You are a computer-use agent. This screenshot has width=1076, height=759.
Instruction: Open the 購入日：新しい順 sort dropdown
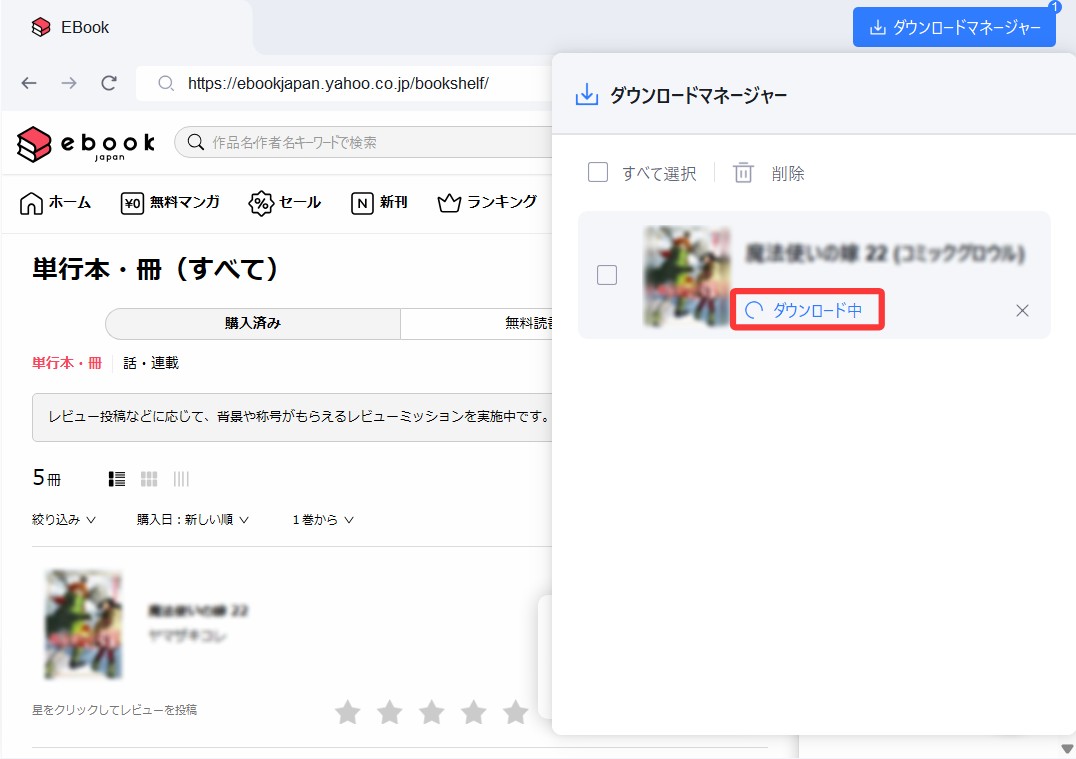[193, 520]
